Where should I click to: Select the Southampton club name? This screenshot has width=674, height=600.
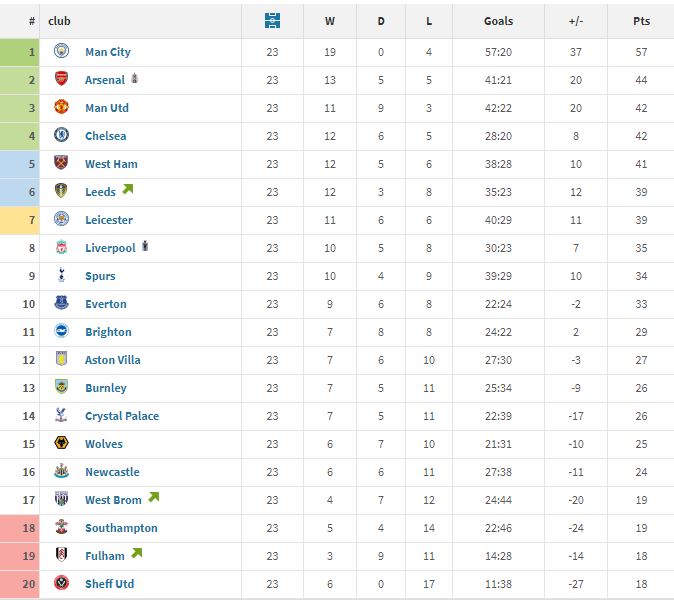tap(121, 528)
